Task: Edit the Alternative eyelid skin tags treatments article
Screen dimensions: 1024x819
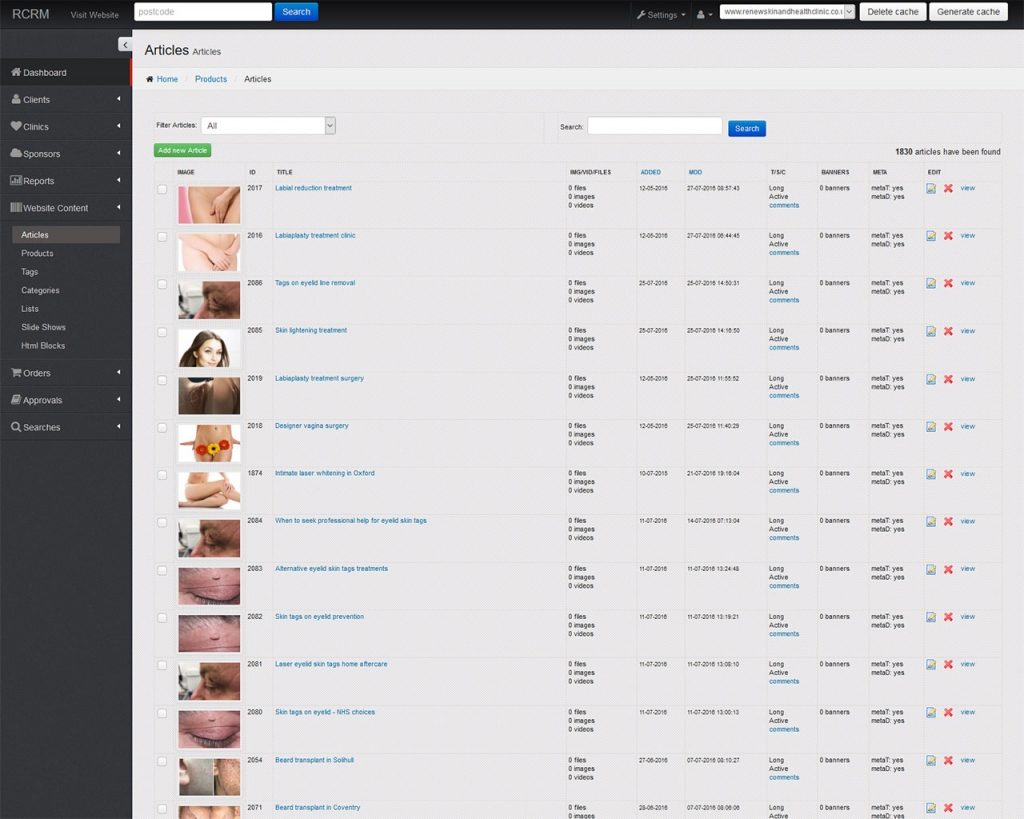Action: (931, 570)
